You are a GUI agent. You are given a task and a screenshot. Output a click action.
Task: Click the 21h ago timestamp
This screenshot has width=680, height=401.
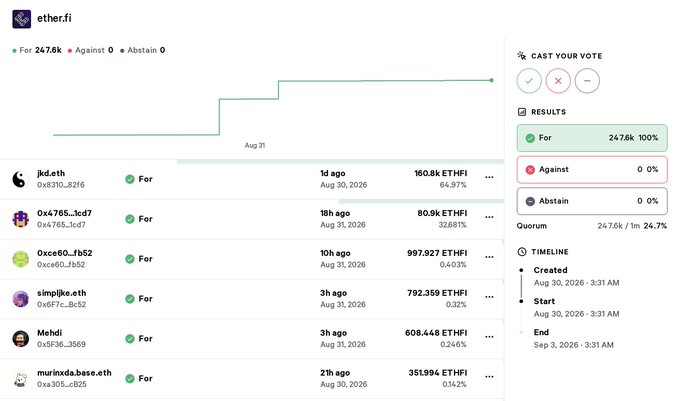click(x=335, y=373)
